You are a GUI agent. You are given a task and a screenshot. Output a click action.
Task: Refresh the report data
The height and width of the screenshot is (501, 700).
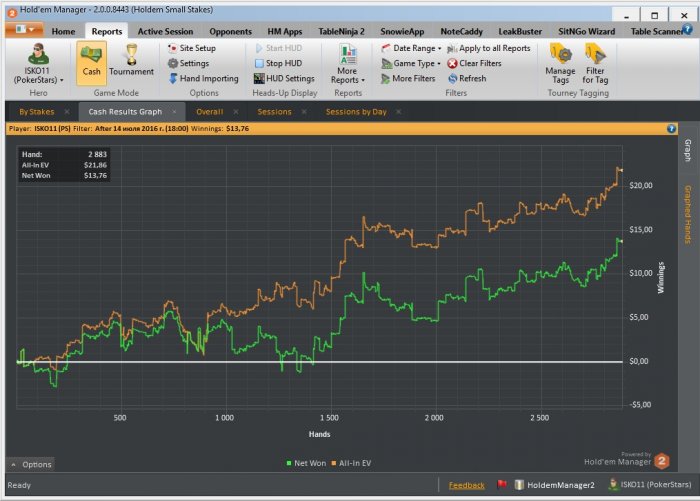click(453, 78)
